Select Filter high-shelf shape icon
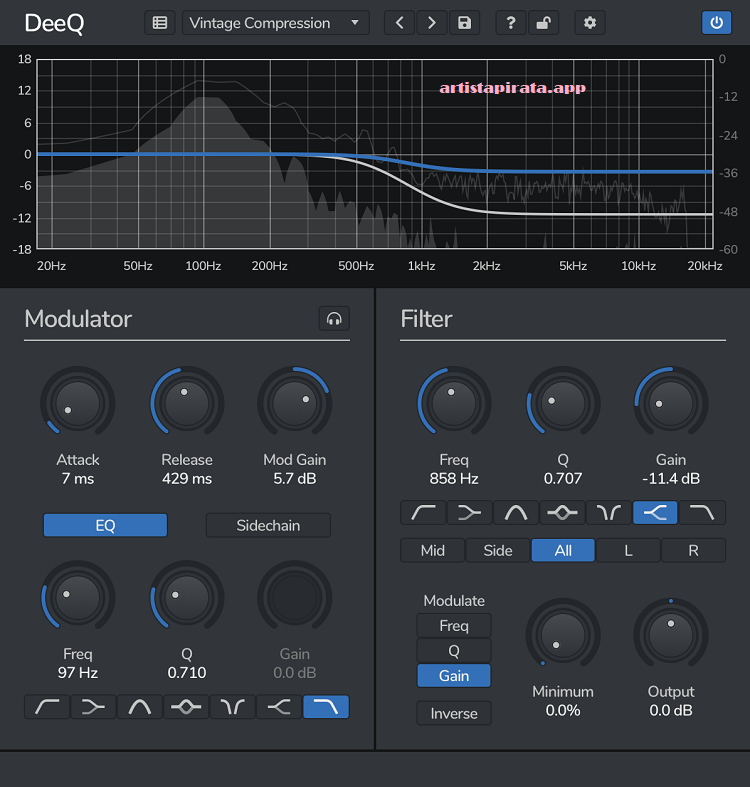750x787 pixels. (x=655, y=512)
